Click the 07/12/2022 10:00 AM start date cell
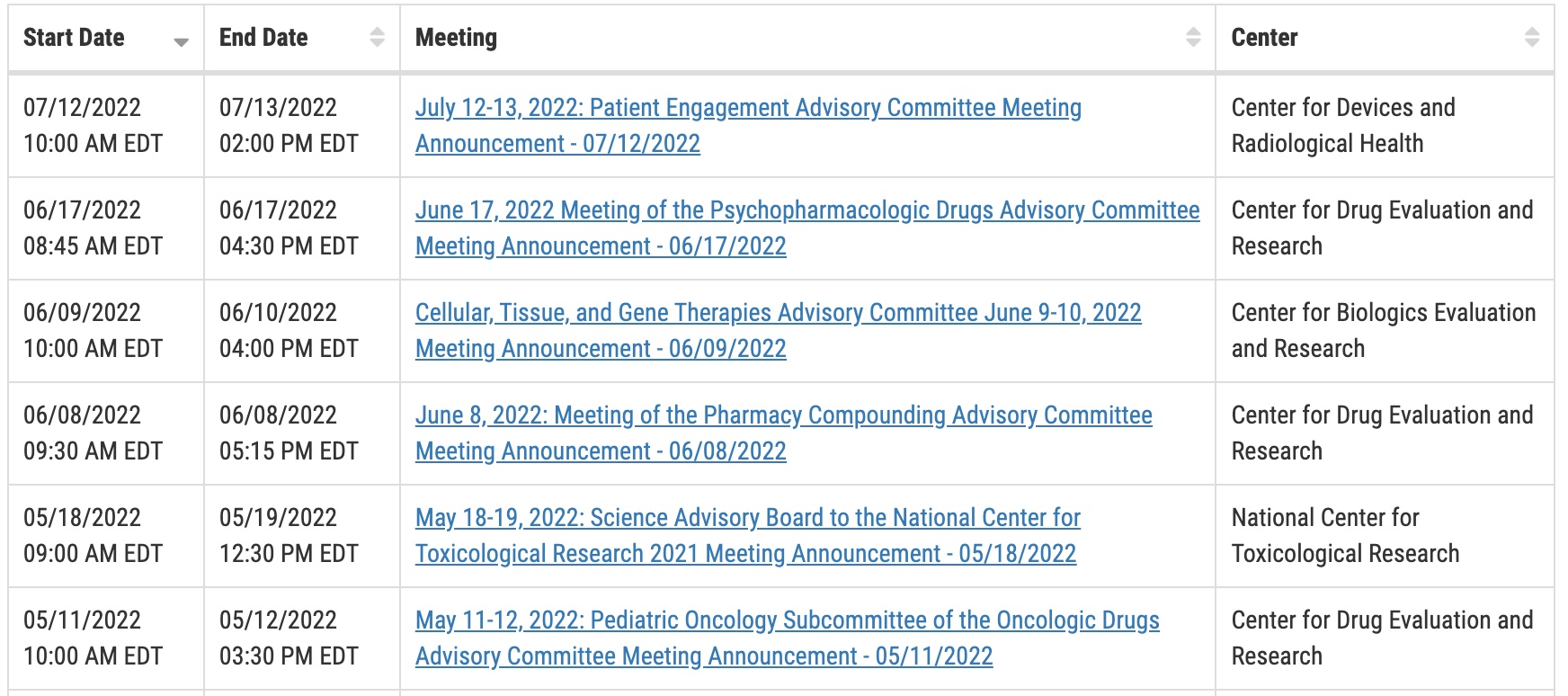 tap(106, 126)
